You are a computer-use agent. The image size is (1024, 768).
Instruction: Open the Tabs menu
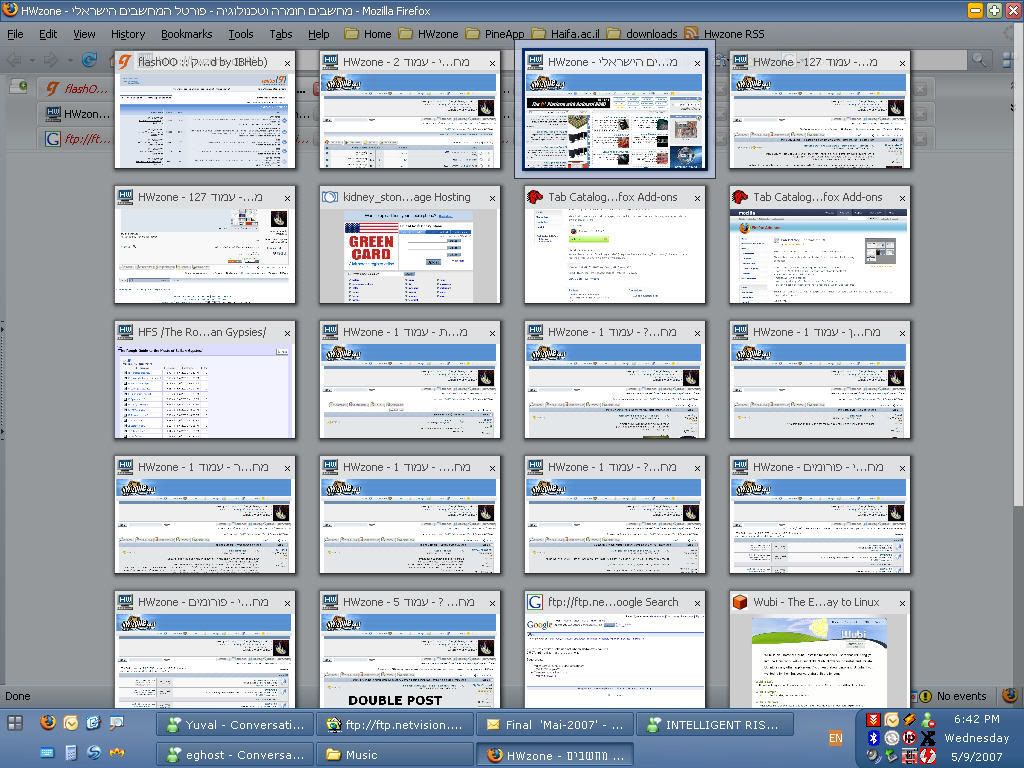click(281, 34)
